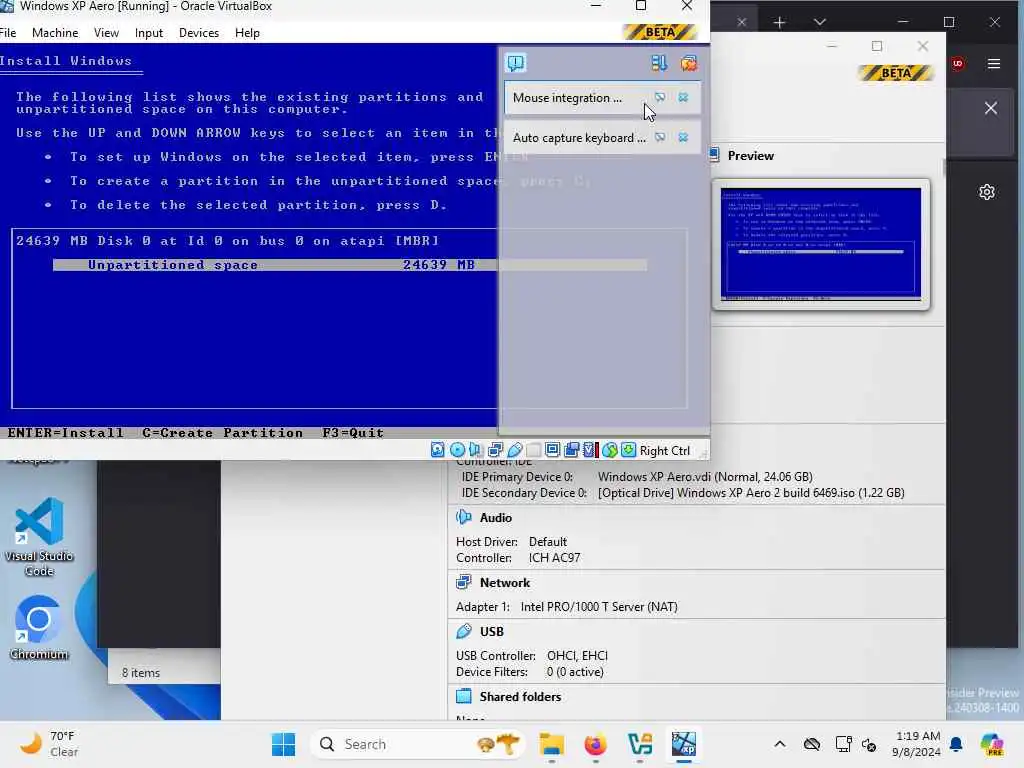Click the notification bell in the system tray
The height and width of the screenshot is (768, 1024).
[956, 744]
